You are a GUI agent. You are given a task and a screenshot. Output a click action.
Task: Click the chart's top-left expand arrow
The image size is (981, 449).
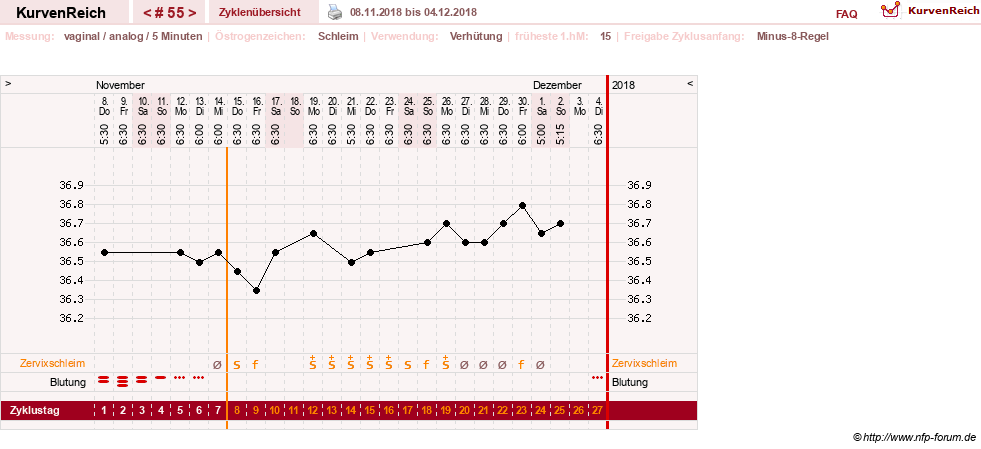click(x=9, y=83)
